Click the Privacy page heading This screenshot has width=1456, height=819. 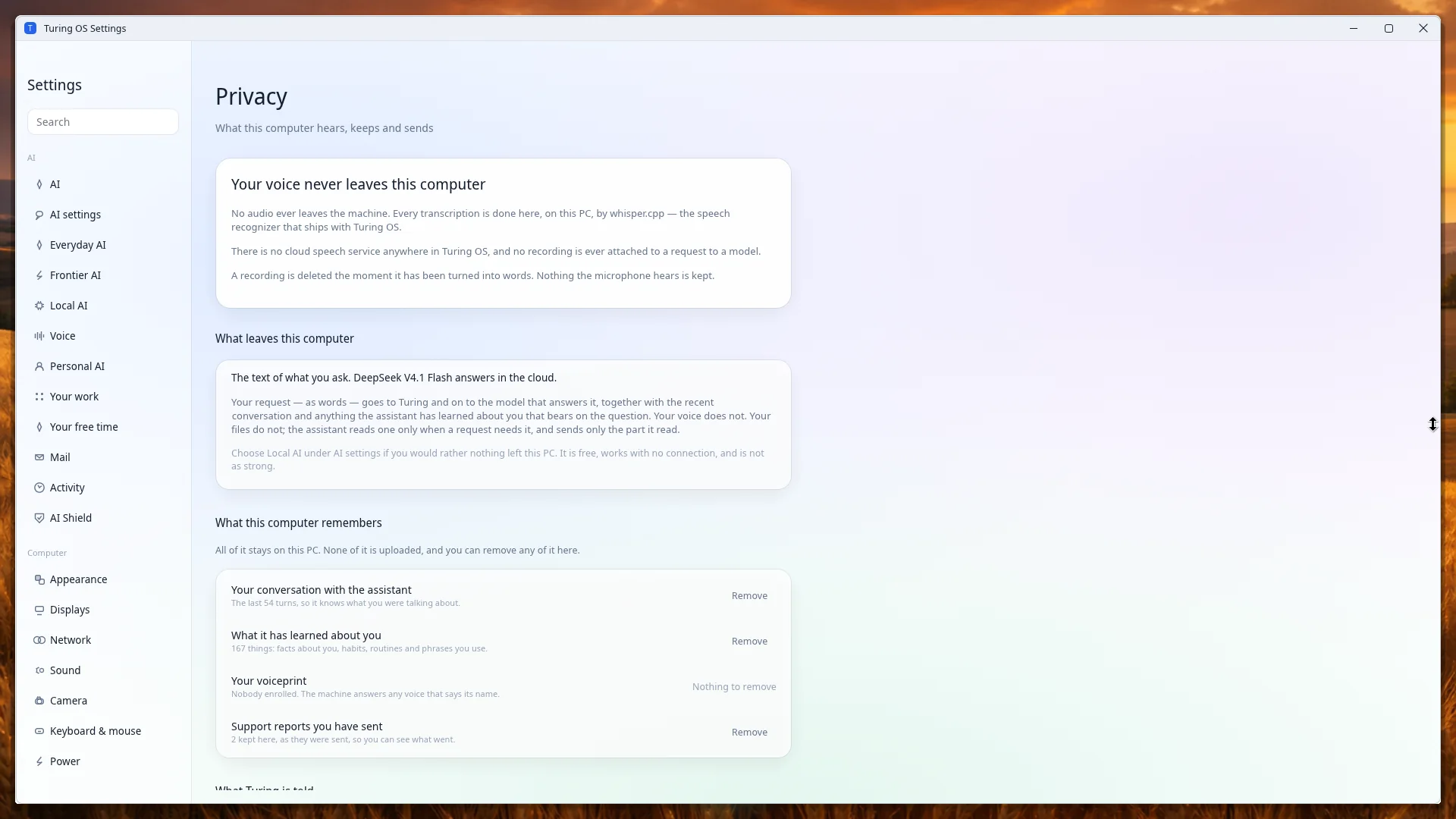[251, 97]
